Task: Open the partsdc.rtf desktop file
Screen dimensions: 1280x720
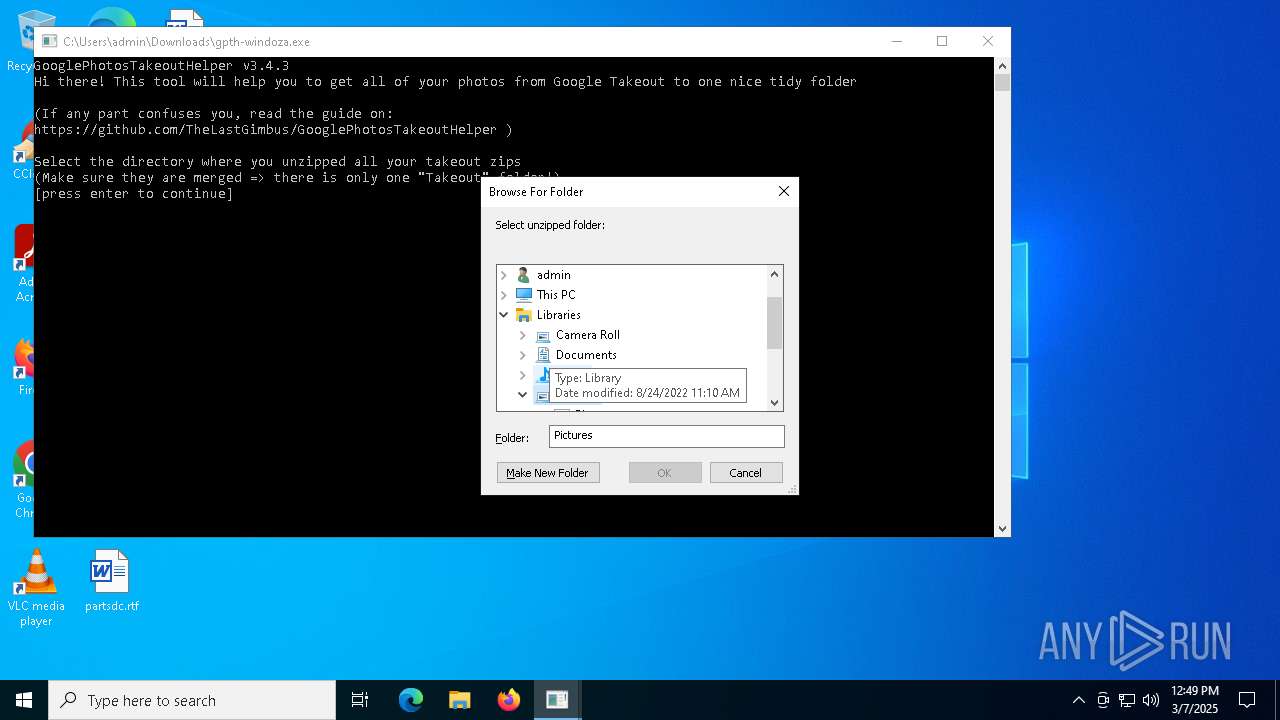Action: point(111,581)
